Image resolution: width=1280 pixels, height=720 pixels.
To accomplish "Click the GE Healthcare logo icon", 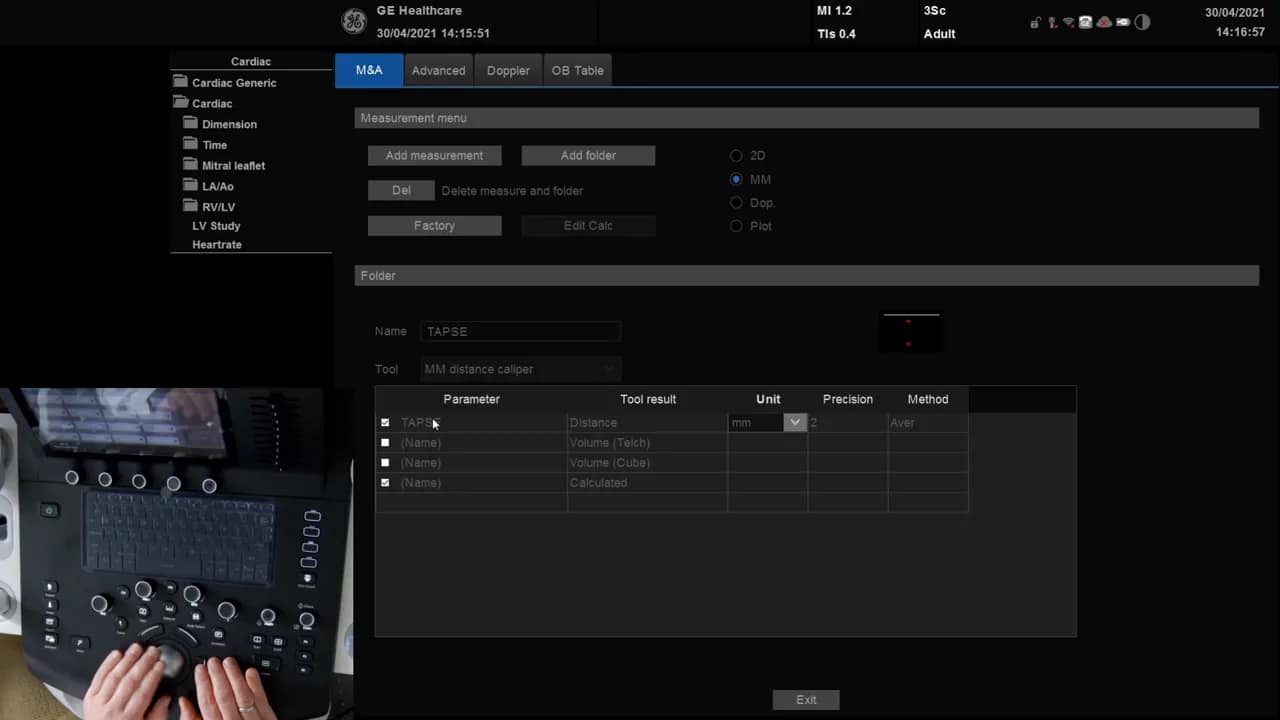I will coord(353,22).
